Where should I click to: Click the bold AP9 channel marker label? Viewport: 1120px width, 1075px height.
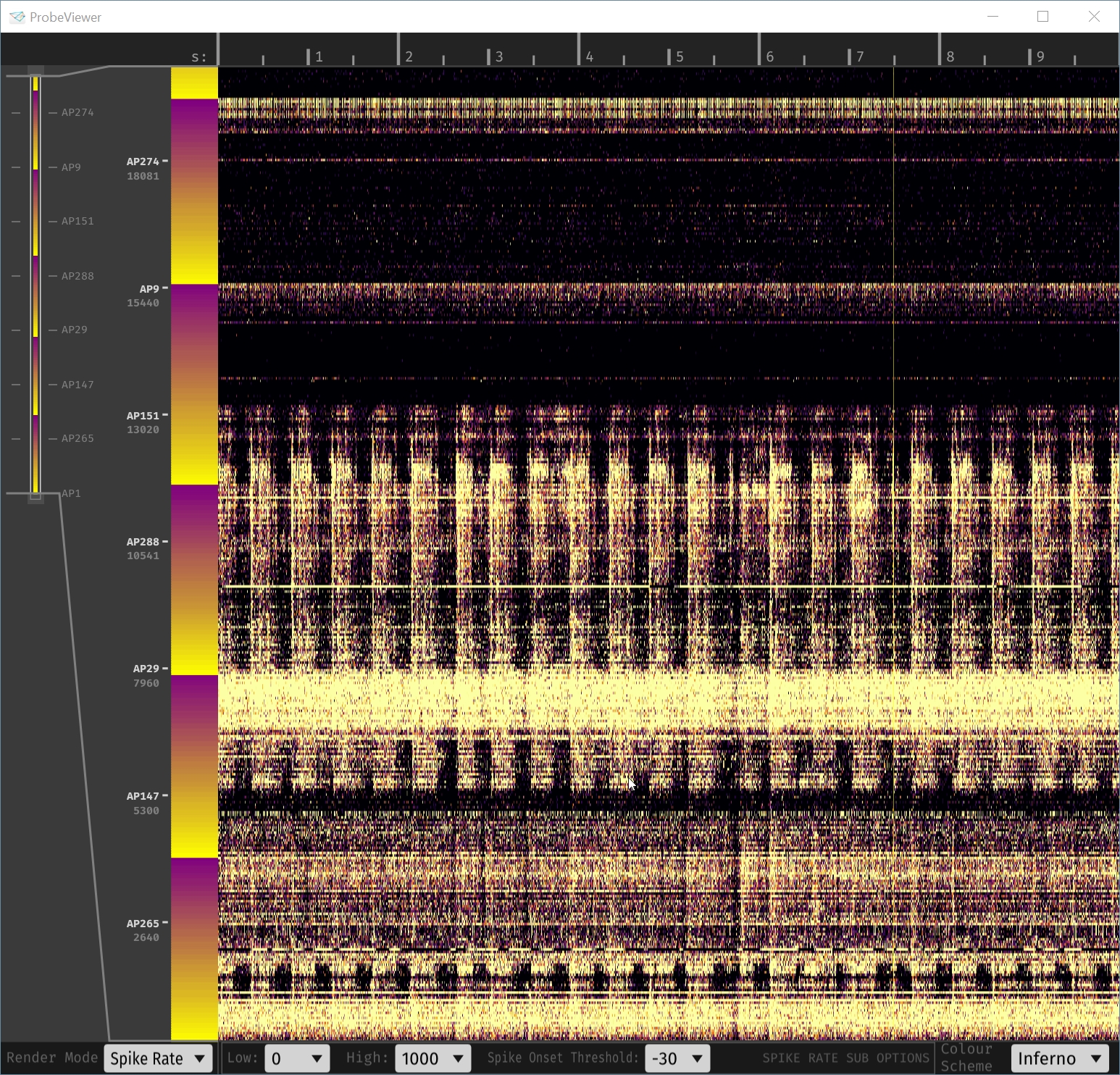pyautogui.click(x=149, y=289)
